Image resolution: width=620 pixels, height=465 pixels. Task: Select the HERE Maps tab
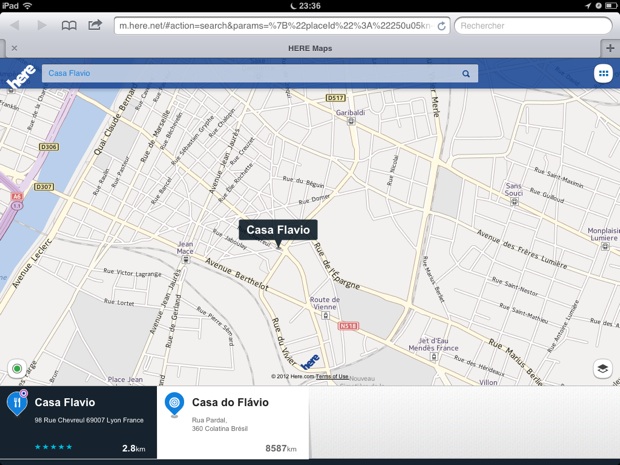pos(310,48)
